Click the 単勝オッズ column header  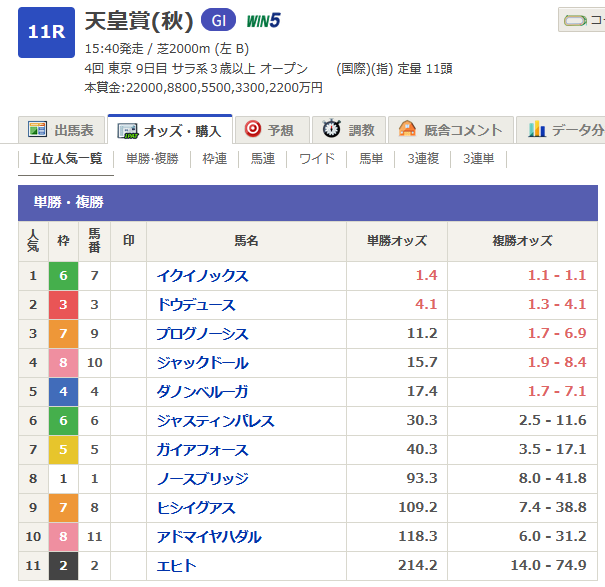point(397,241)
